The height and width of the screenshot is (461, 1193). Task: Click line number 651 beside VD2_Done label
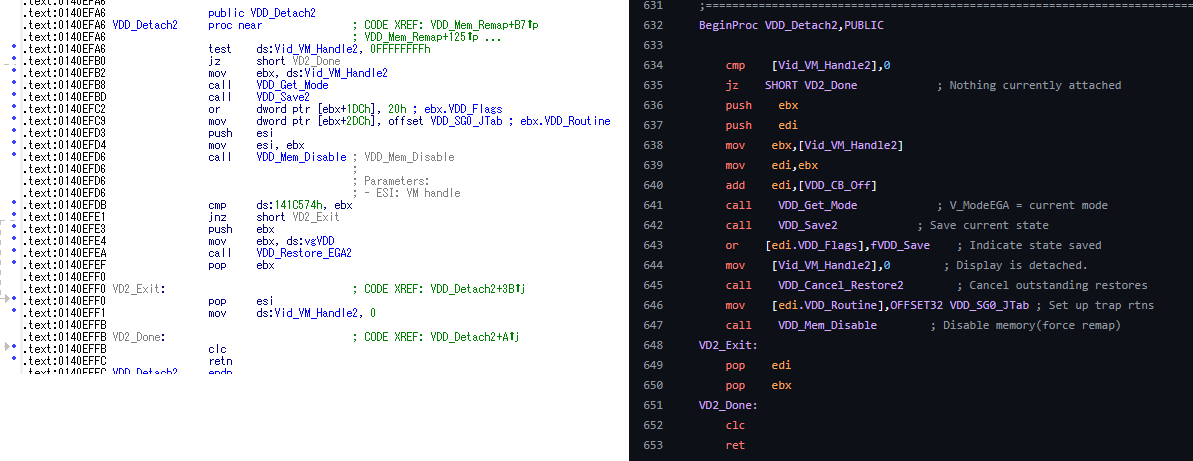654,405
